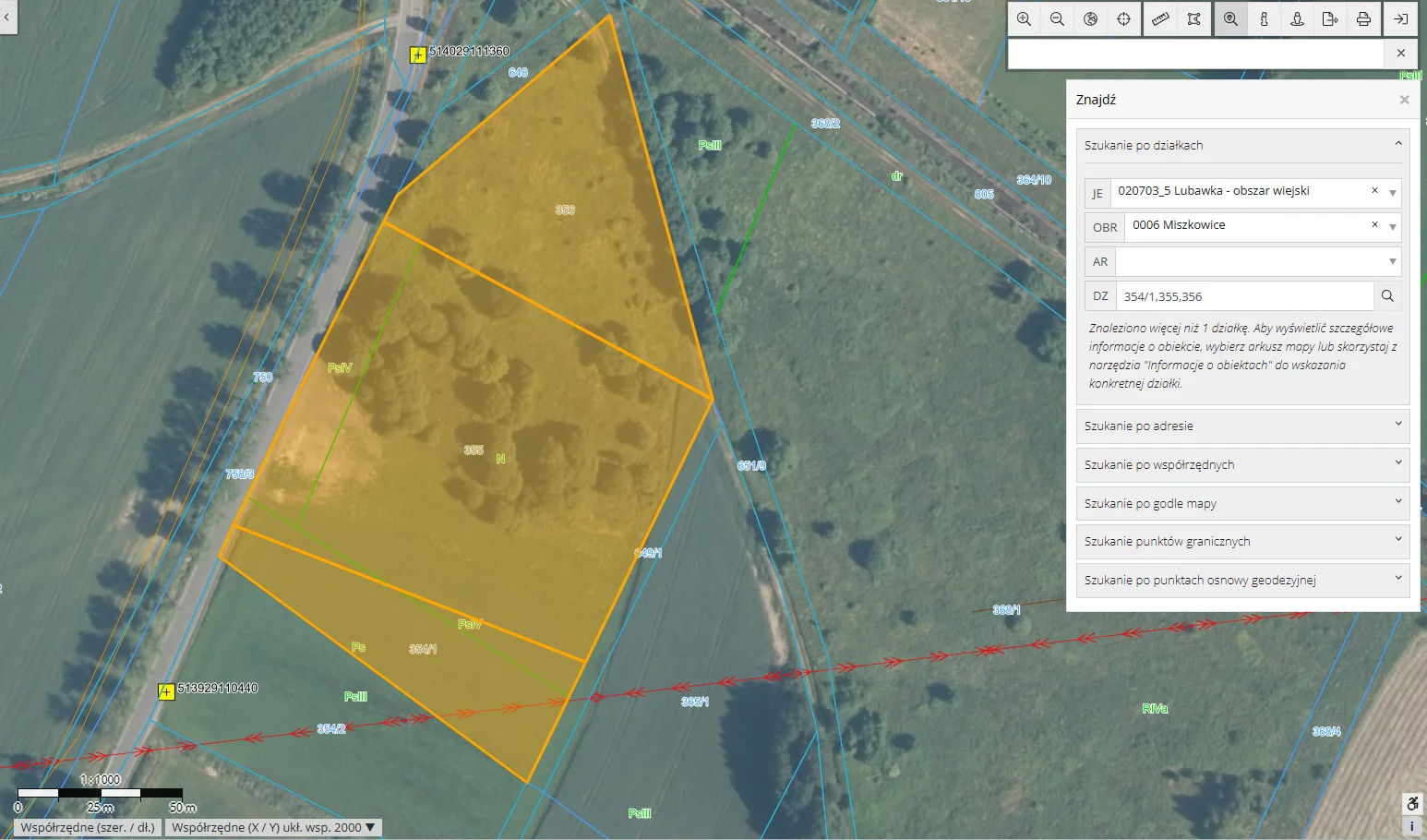Open the JE Lubawka dropdown arrow

pyautogui.click(x=1392, y=193)
